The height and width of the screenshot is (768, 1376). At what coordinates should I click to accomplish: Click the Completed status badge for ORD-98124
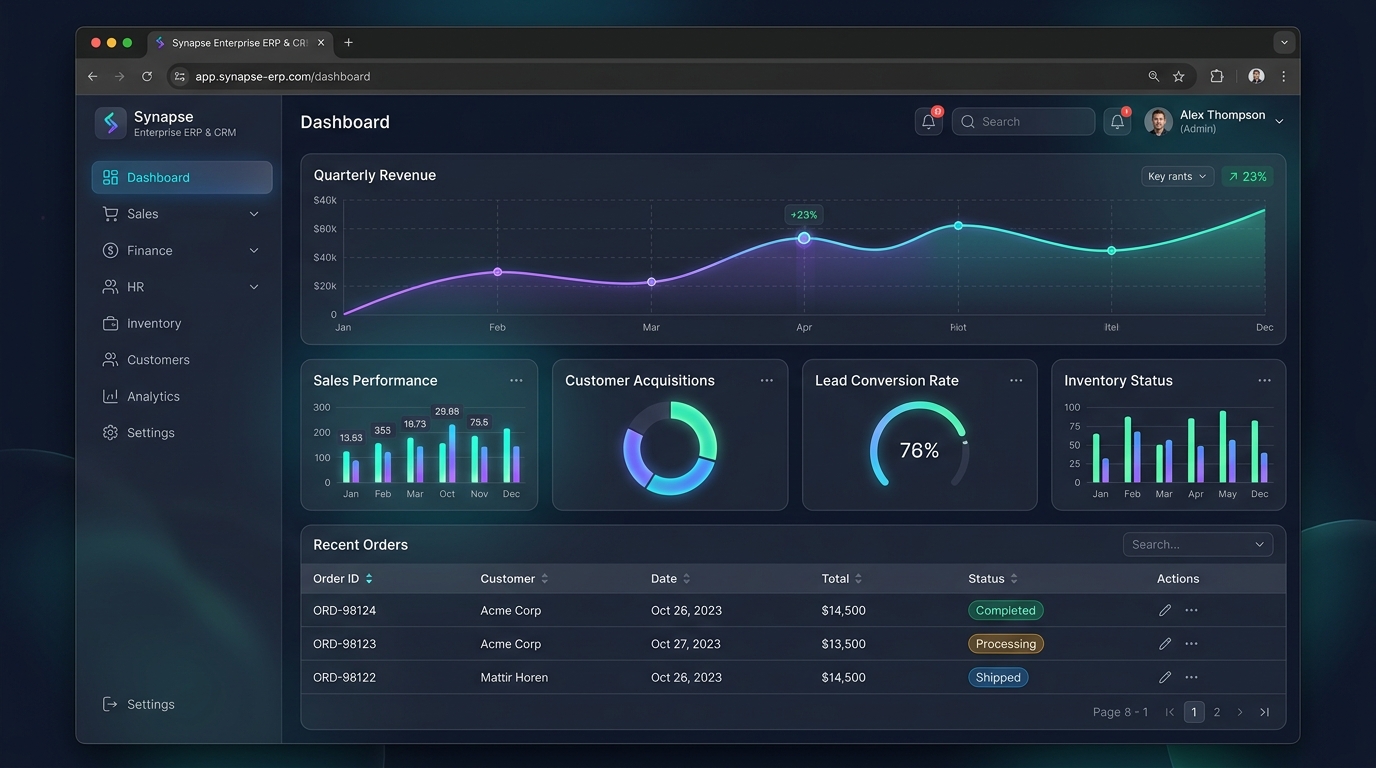1006,610
